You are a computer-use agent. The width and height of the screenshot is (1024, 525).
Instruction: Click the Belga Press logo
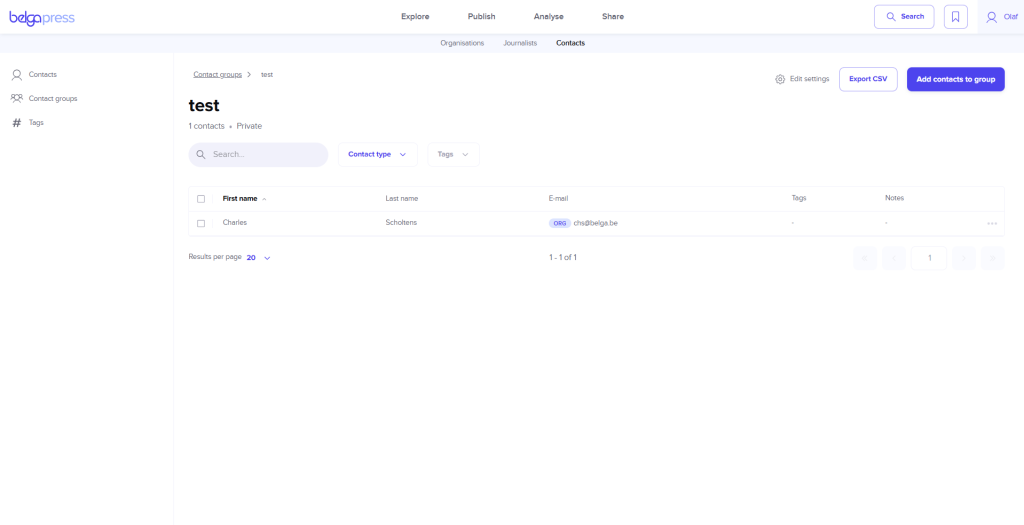tap(42, 18)
